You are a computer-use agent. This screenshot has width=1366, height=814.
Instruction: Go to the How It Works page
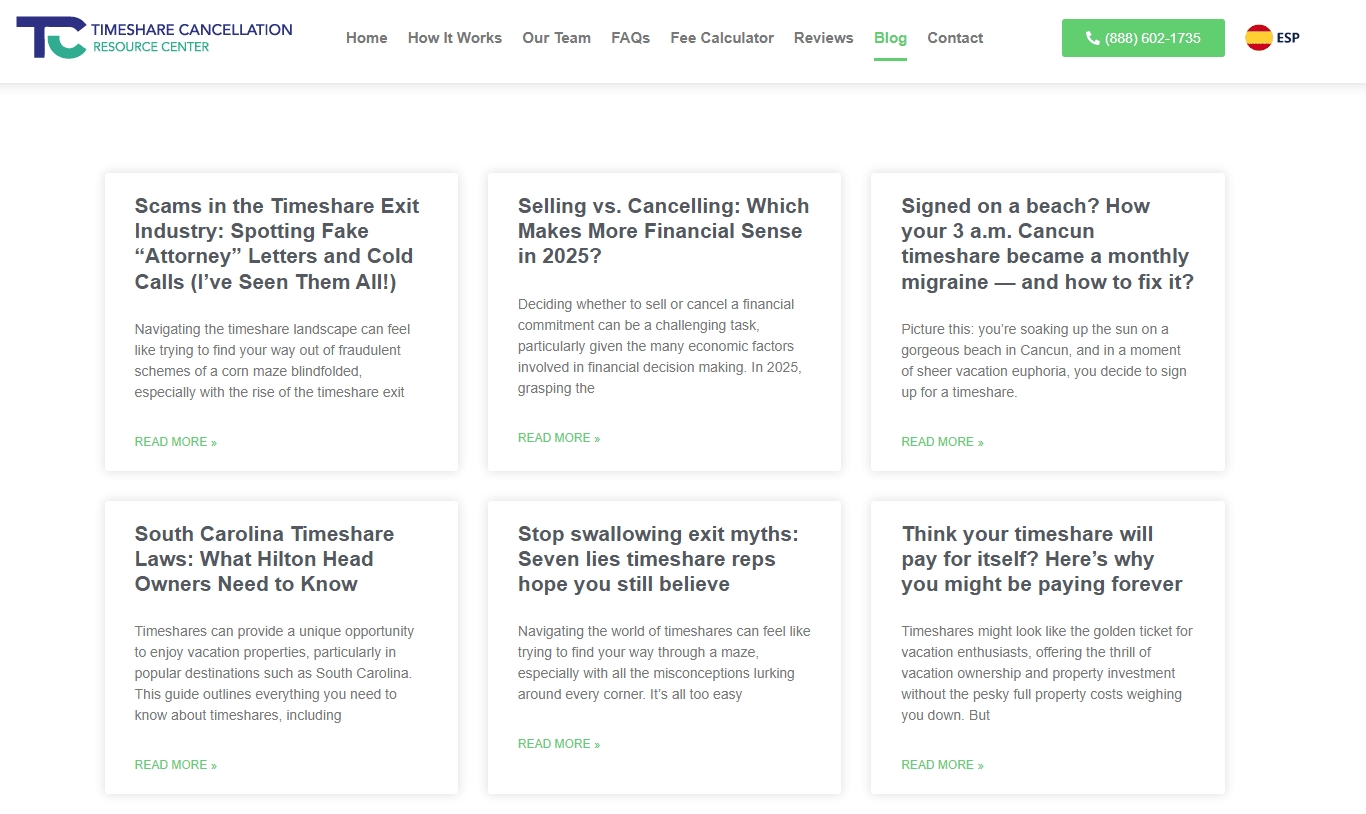click(455, 38)
